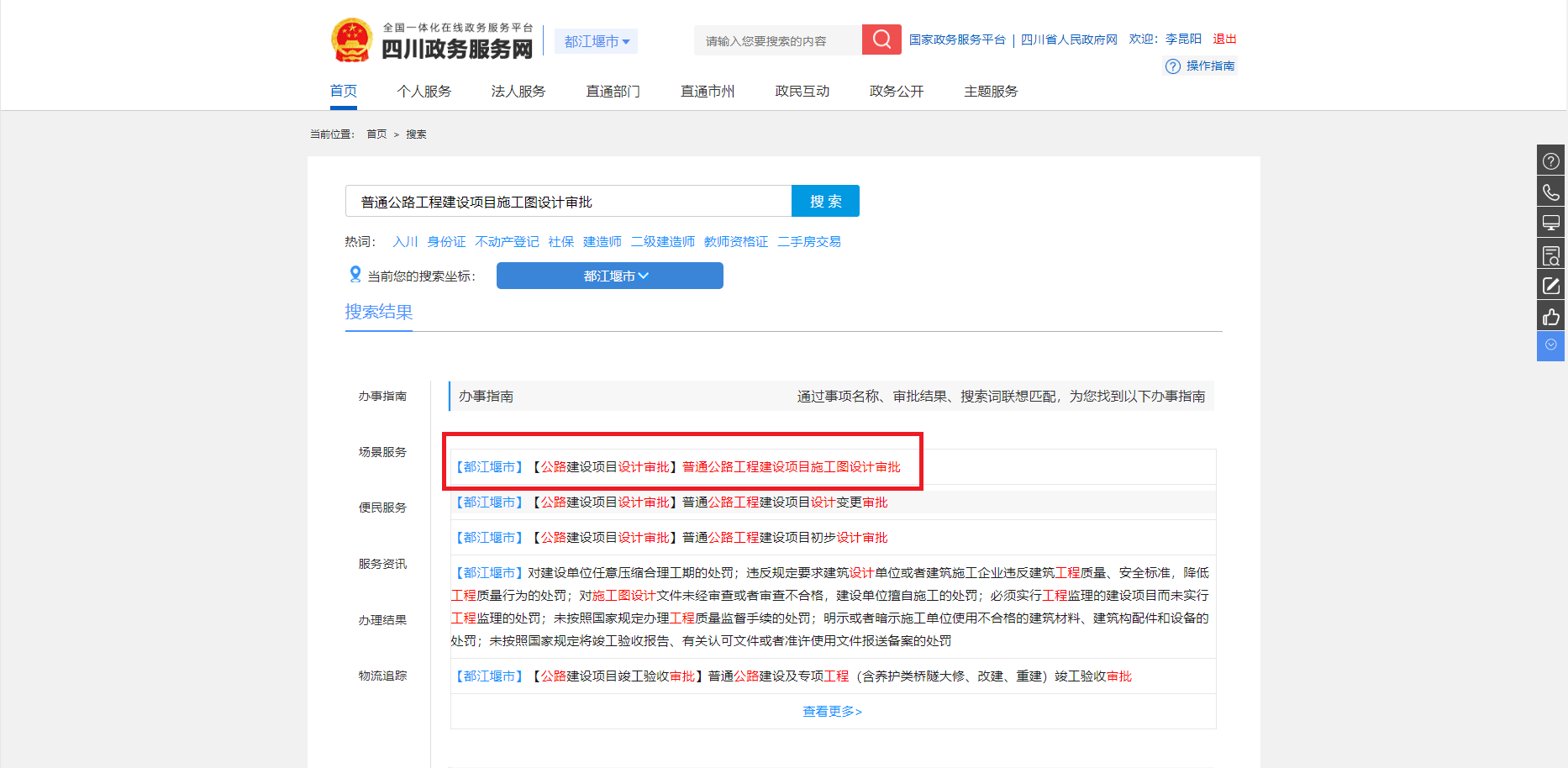Select 物流追踪 in left category list

(382, 675)
